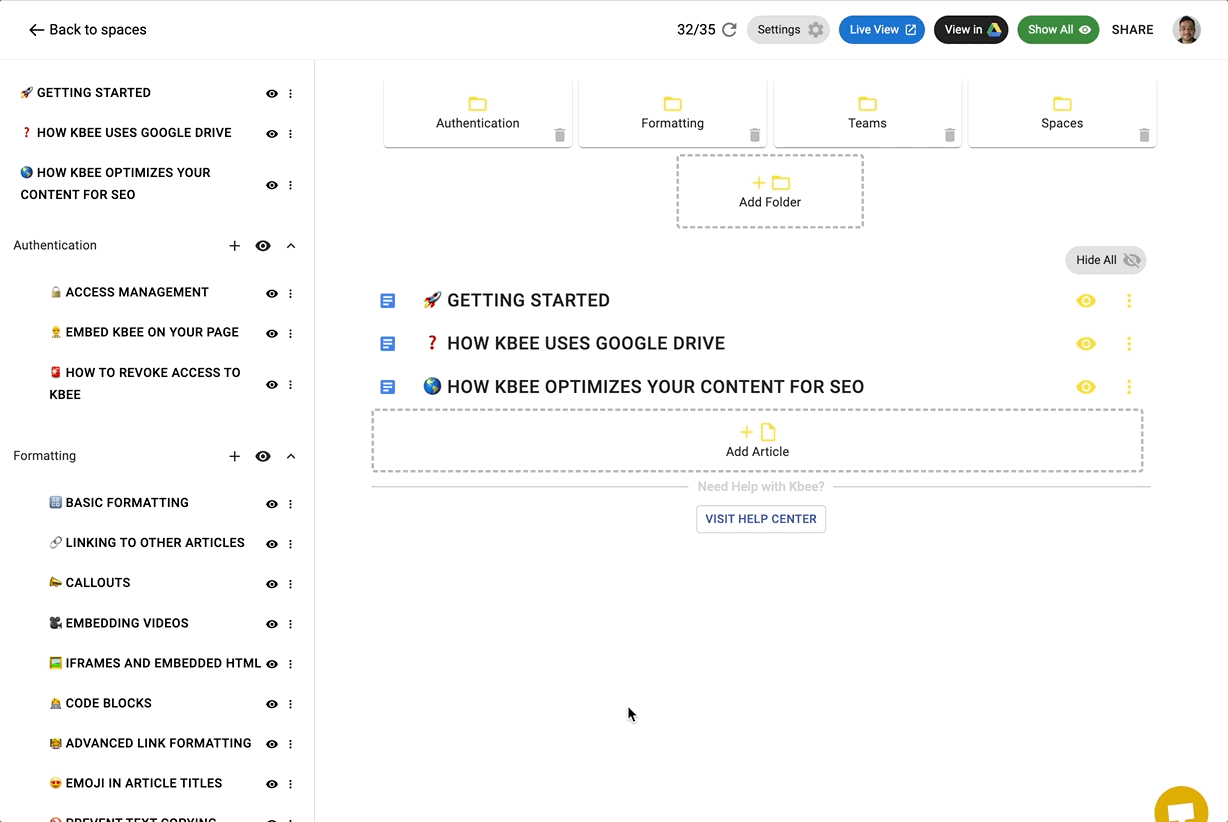Go back to spaces
Screen dimensions: 1228x822
click(87, 30)
